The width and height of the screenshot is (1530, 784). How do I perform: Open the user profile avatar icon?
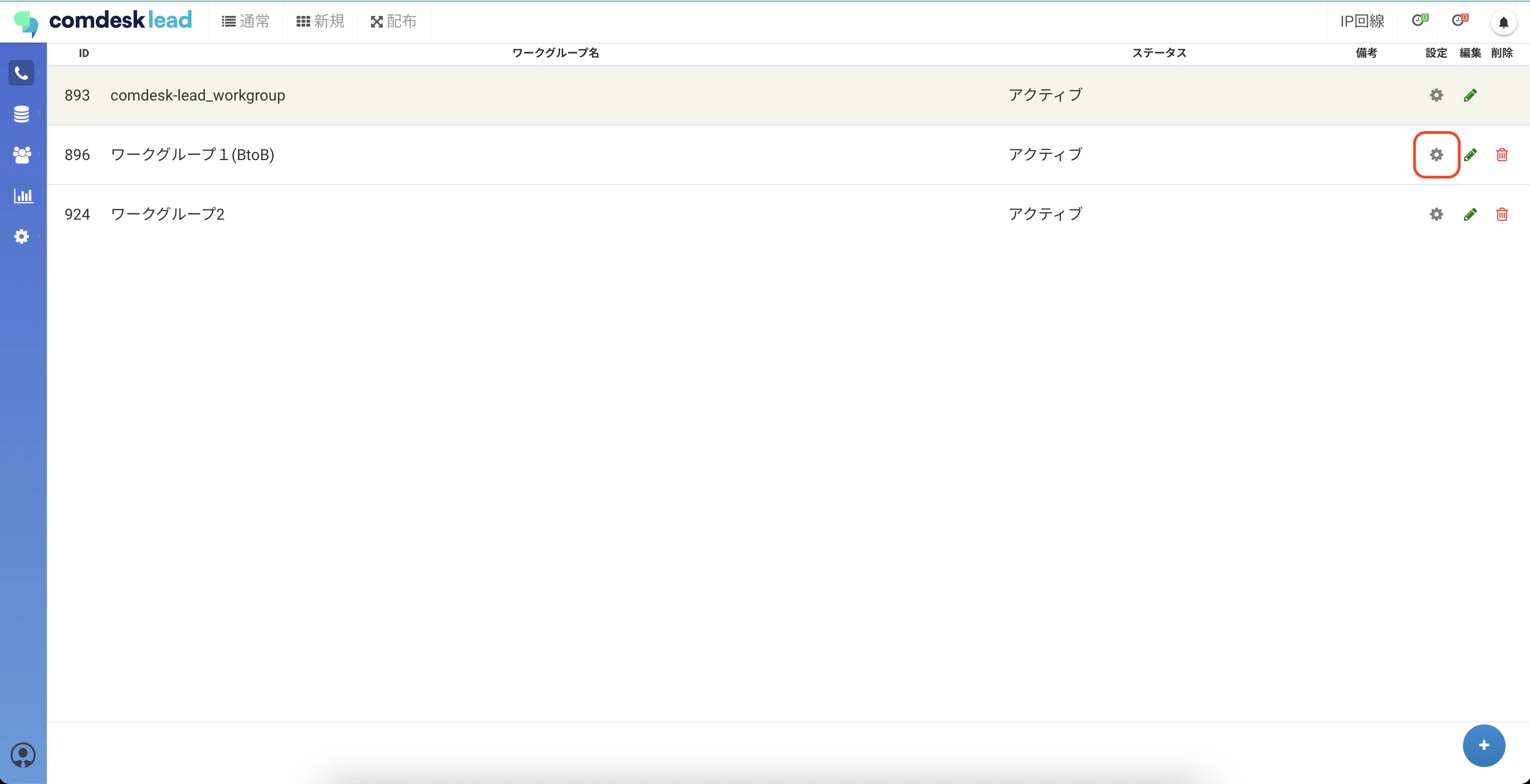coord(22,755)
